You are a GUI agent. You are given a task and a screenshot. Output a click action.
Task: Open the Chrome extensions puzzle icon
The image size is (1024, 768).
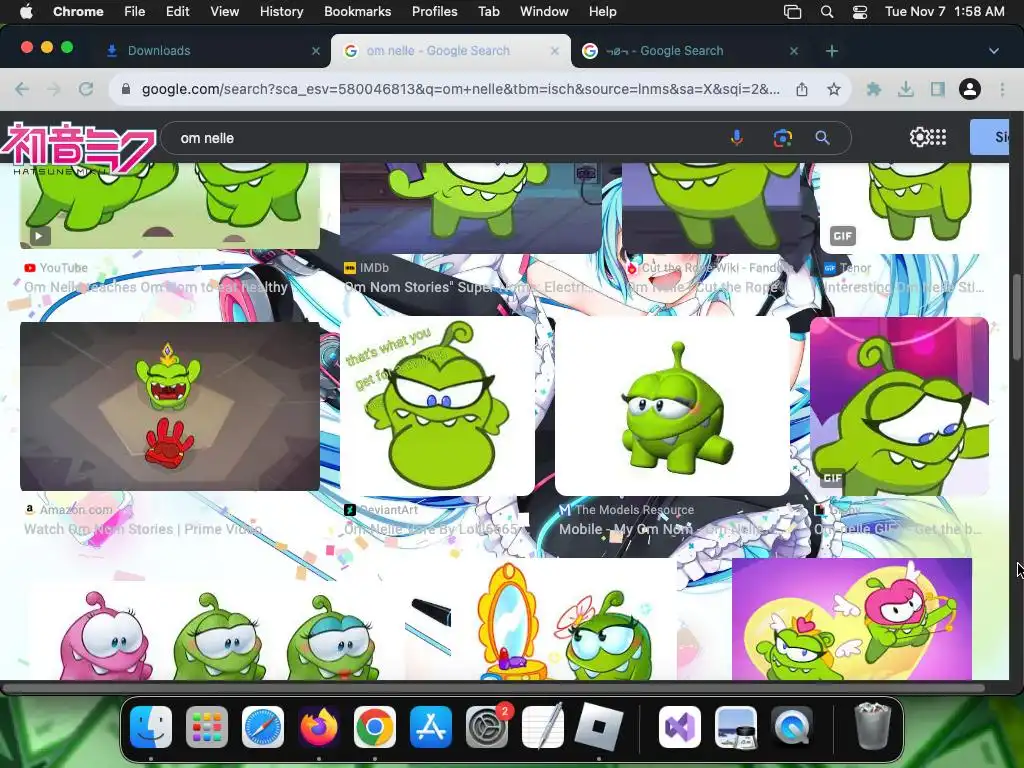[873, 89]
